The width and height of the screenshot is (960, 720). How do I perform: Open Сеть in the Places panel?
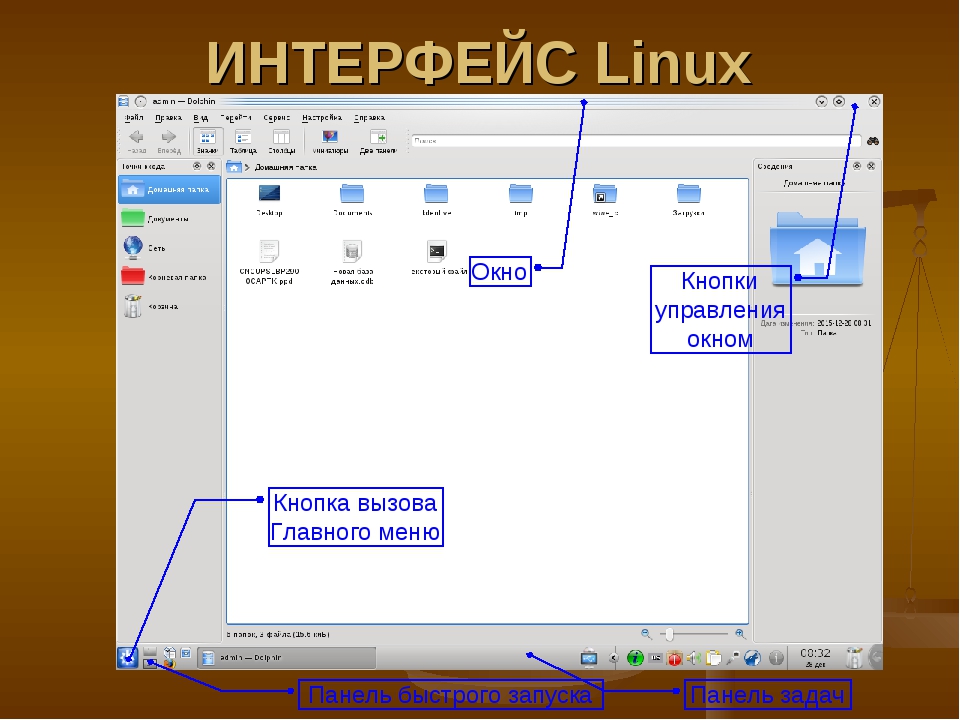click(x=169, y=248)
